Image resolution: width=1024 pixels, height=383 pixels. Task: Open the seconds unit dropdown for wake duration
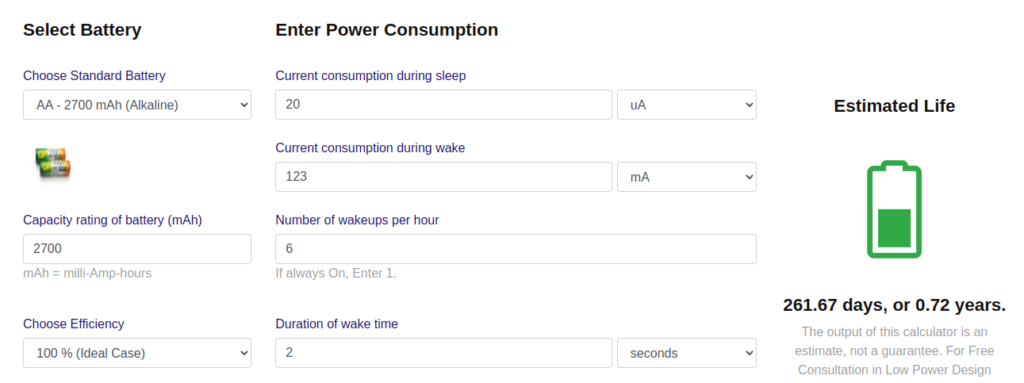[x=687, y=353]
